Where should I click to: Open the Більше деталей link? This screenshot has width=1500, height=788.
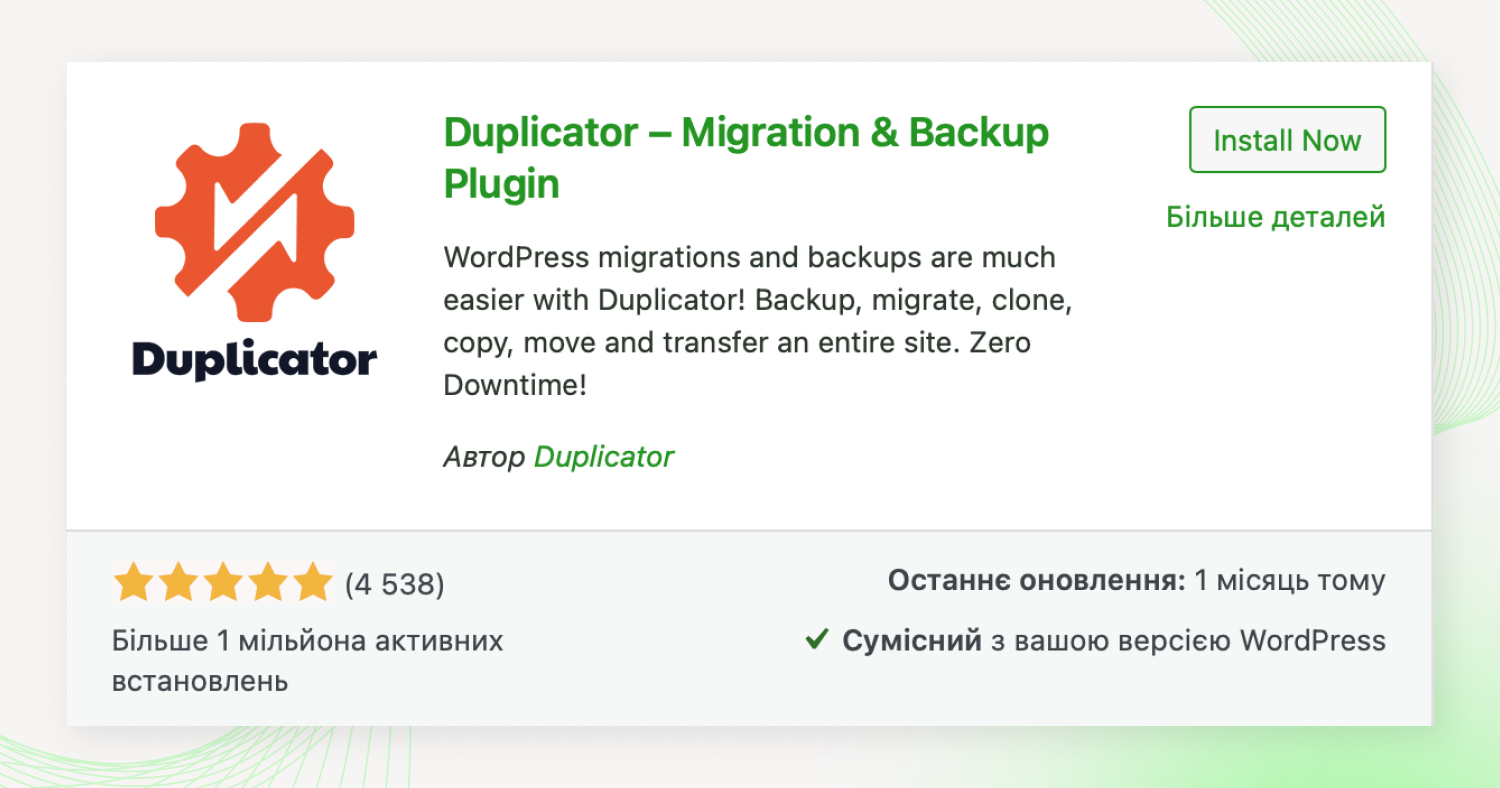(1278, 216)
